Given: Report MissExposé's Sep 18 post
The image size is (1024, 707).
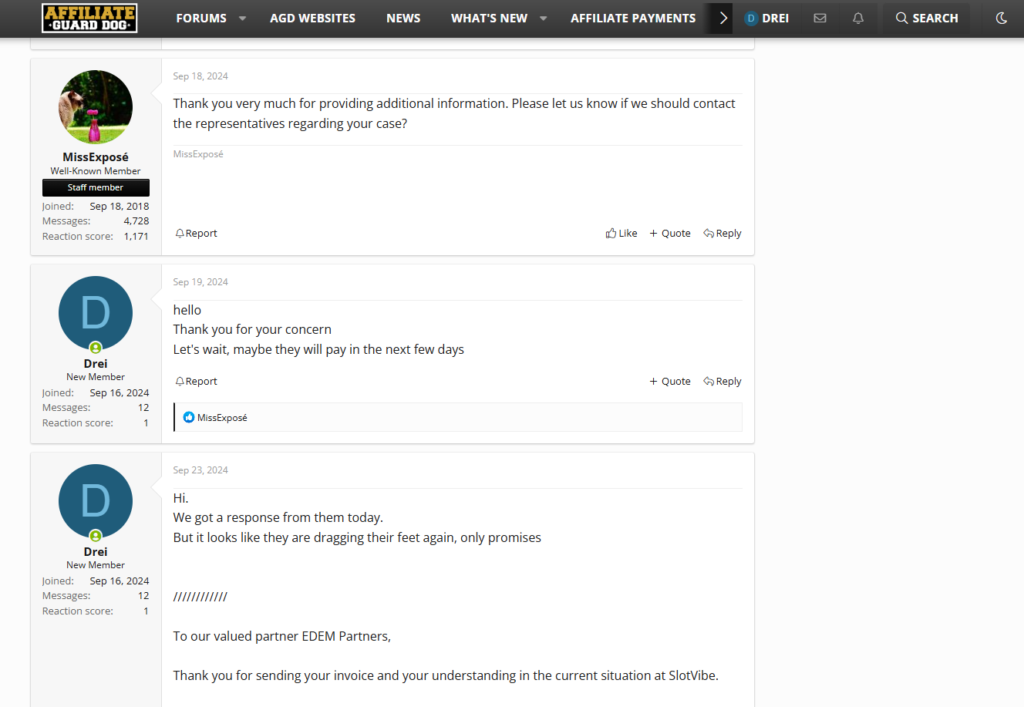Looking at the screenshot, I should click(196, 233).
